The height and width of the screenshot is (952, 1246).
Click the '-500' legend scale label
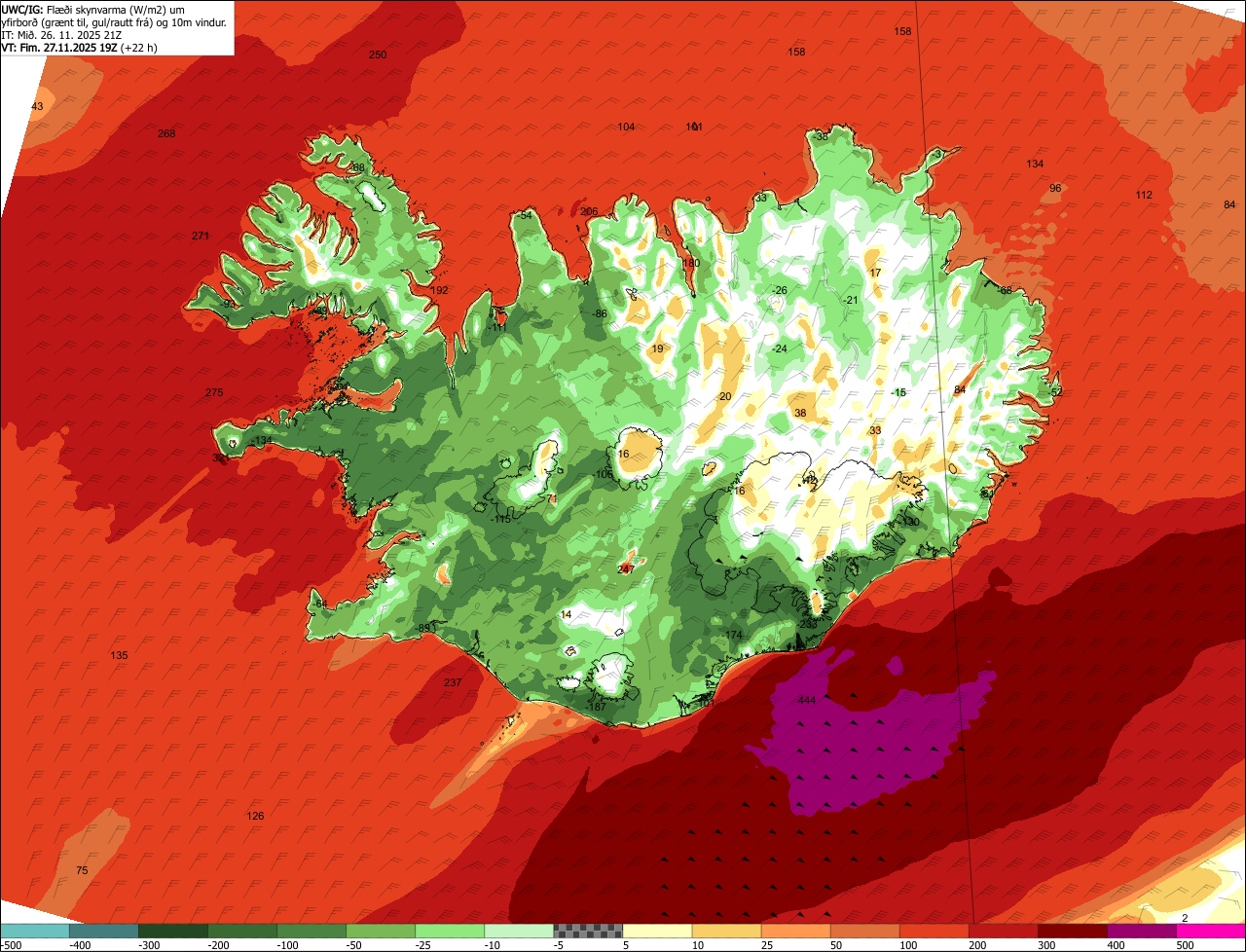12,944
